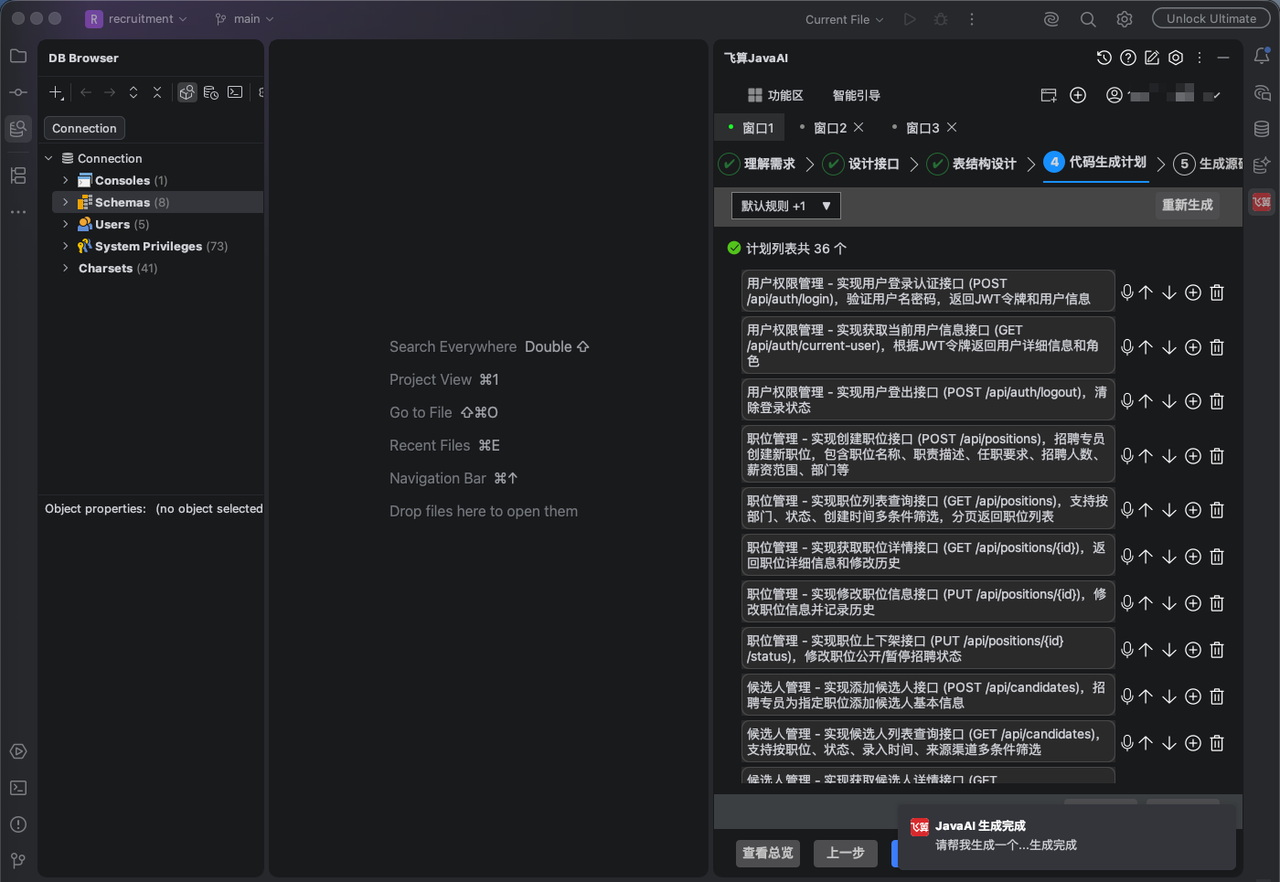
Task: Delete the user logout interface plan item
Action: (x=1217, y=401)
